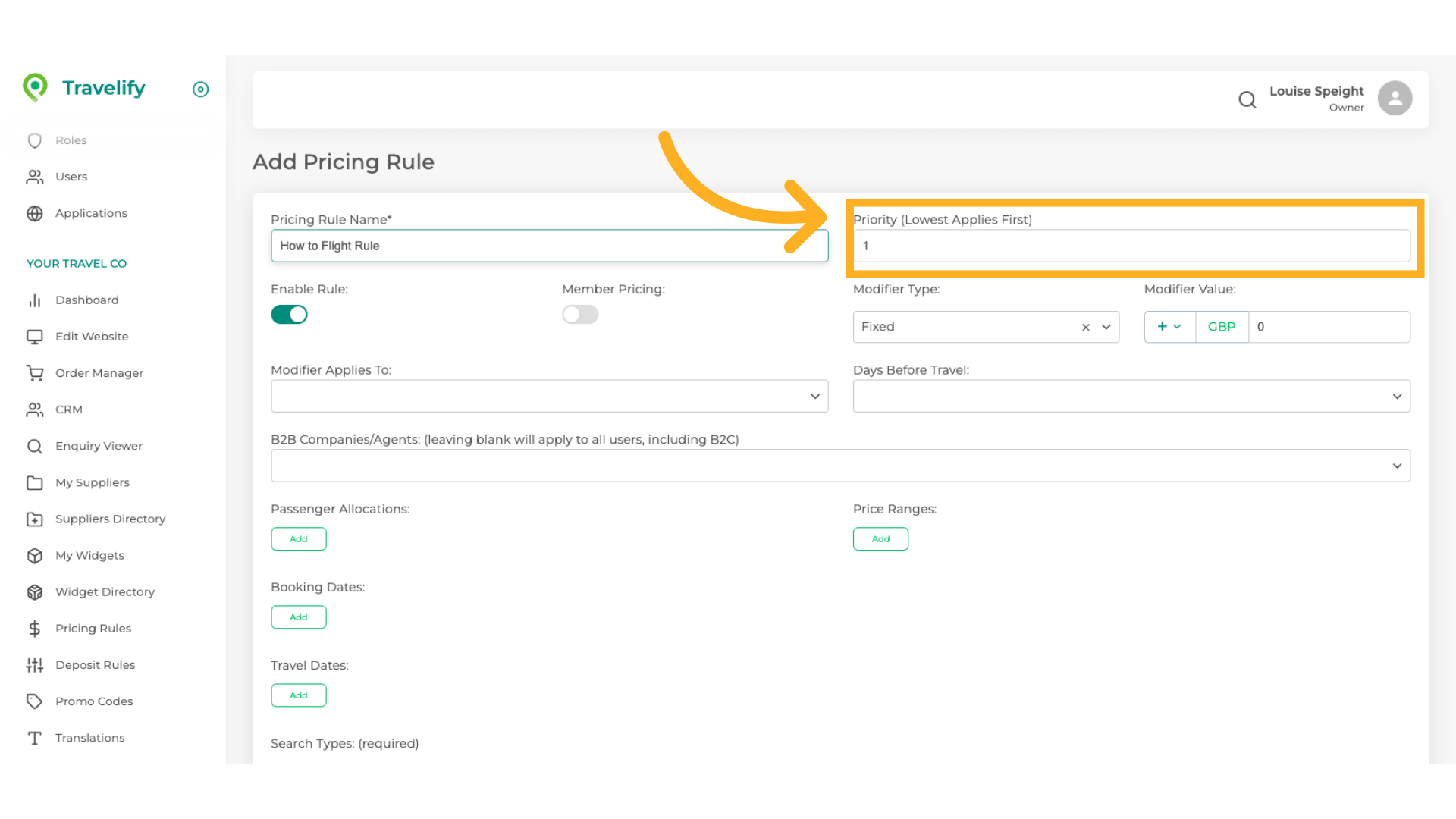Viewport: 1456px width, 819px height.
Task: Clear the Fixed modifier type selection
Action: coord(1085,327)
